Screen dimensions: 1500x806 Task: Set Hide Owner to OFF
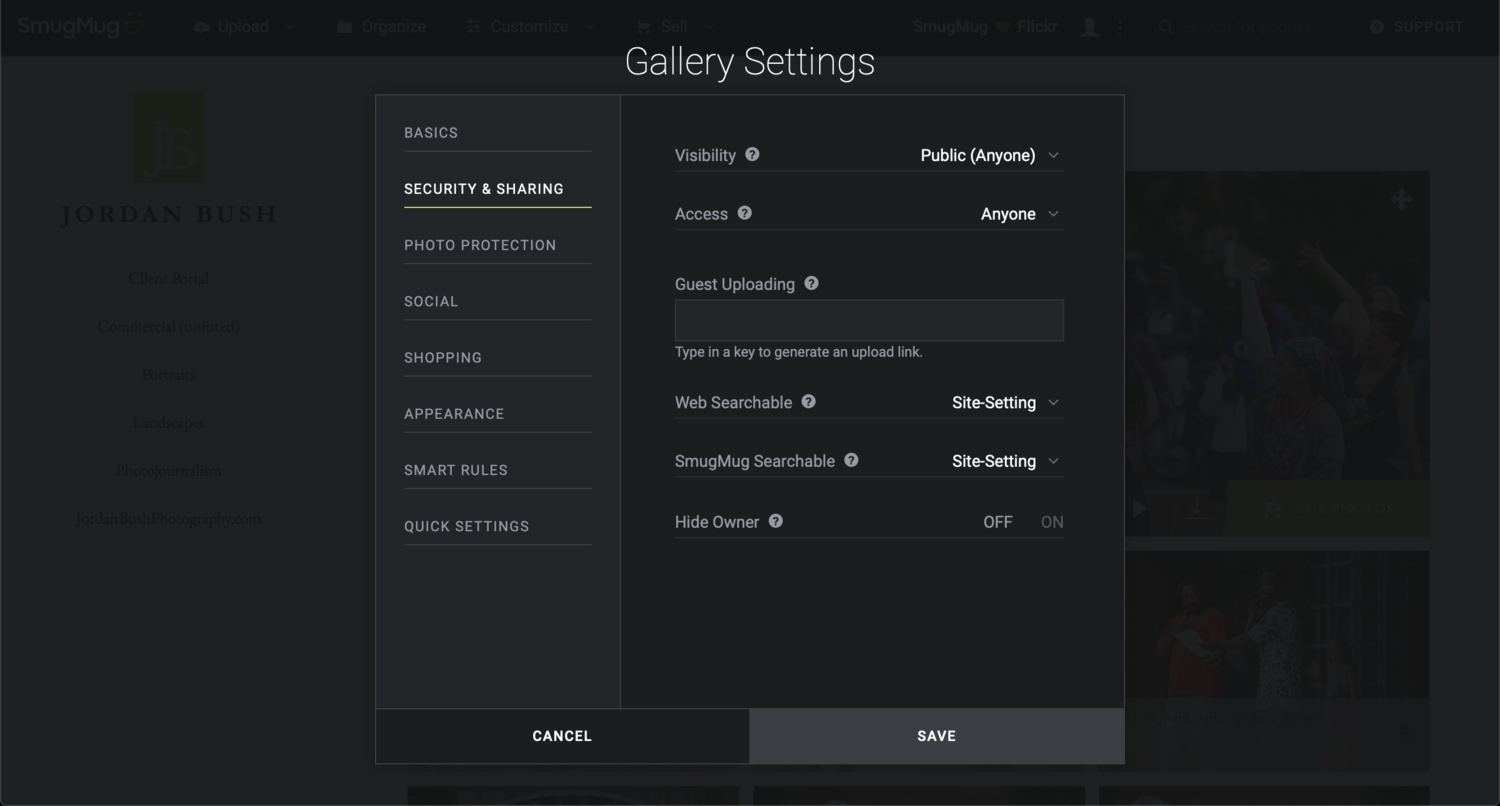997,522
